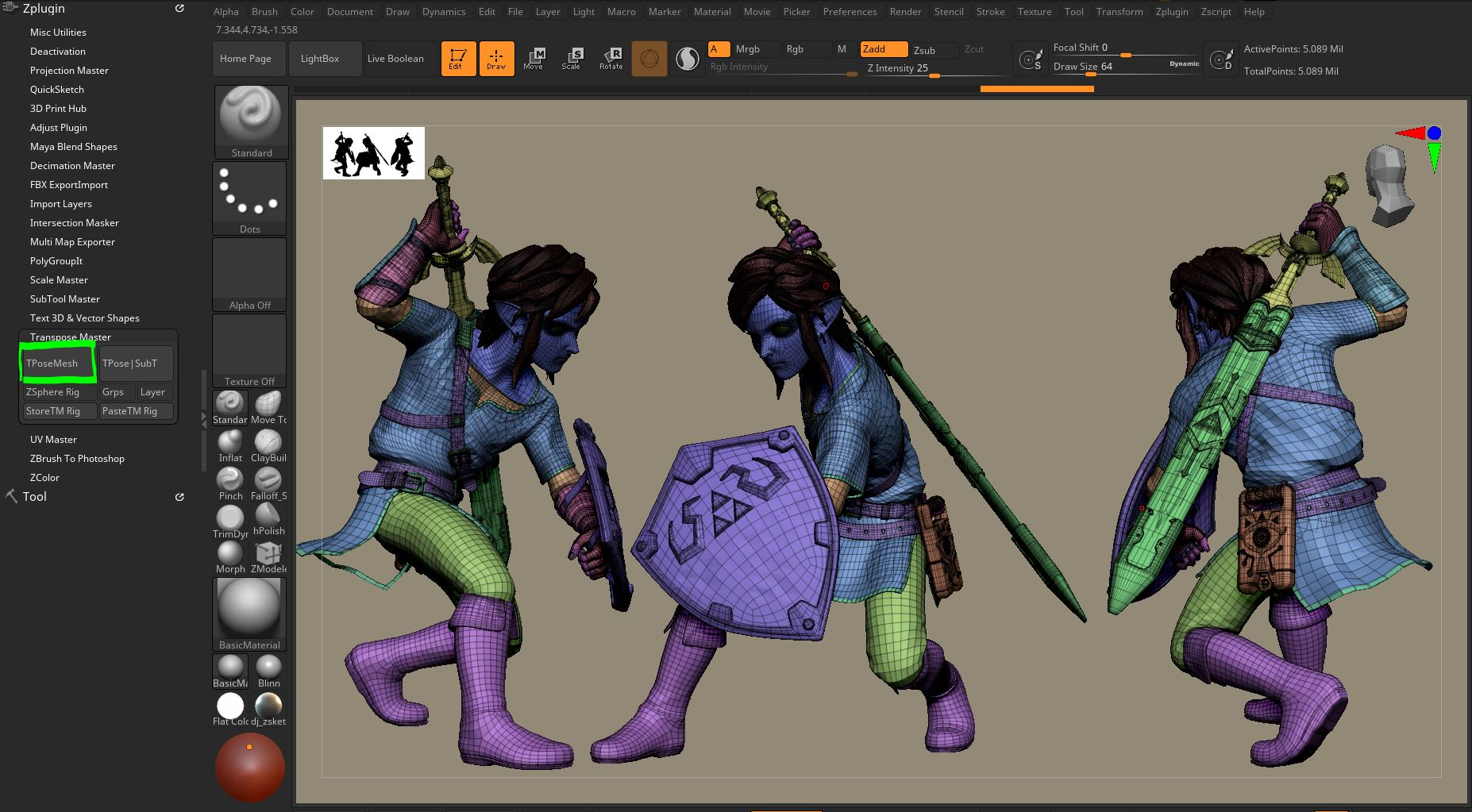
Task: Click the StoreTM Rig button
Action: click(x=60, y=411)
